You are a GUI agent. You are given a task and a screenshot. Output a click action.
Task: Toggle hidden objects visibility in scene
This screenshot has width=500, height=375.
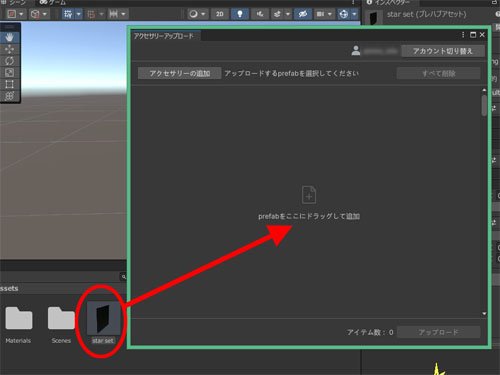303,14
